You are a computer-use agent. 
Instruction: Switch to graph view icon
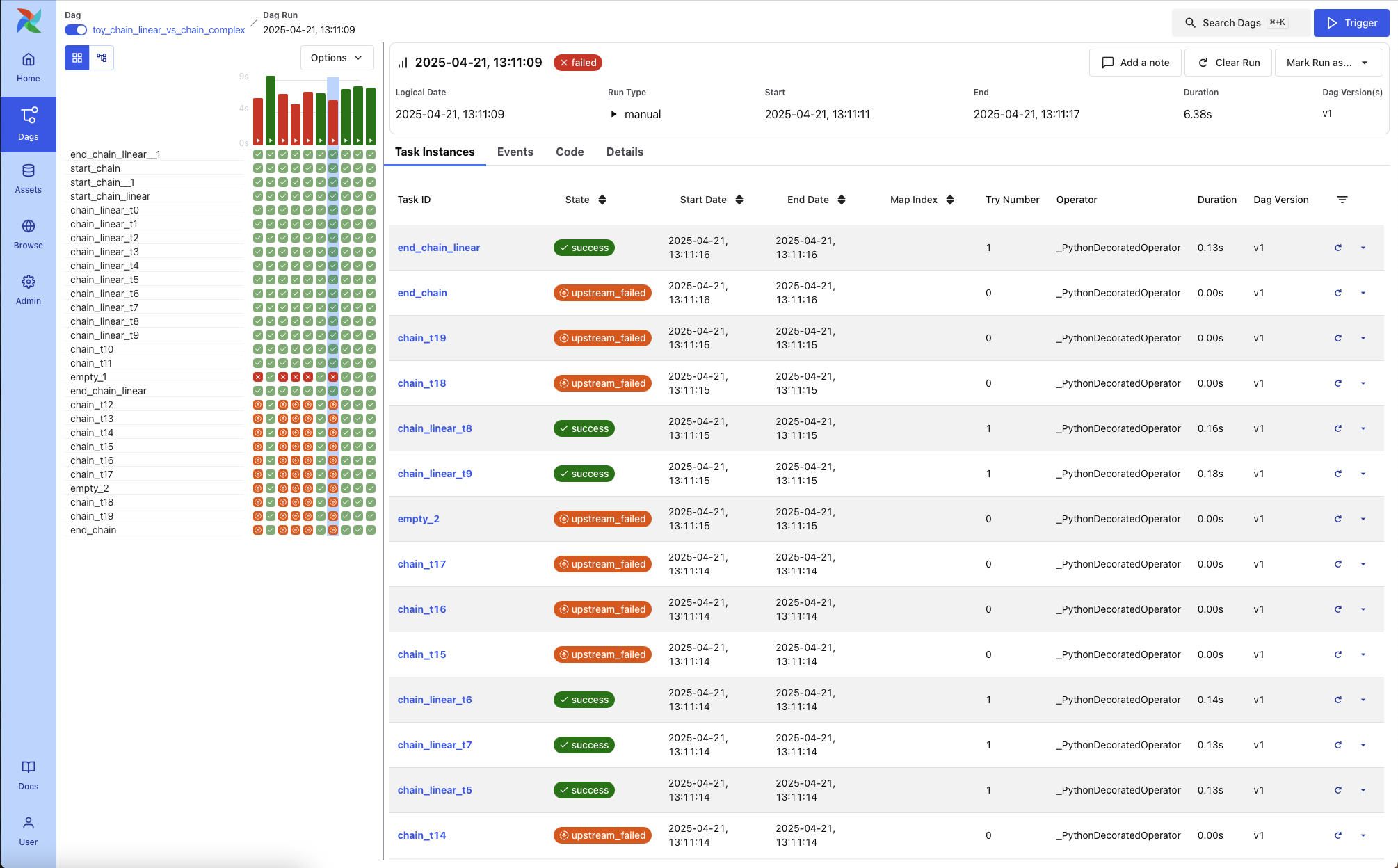point(102,58)
